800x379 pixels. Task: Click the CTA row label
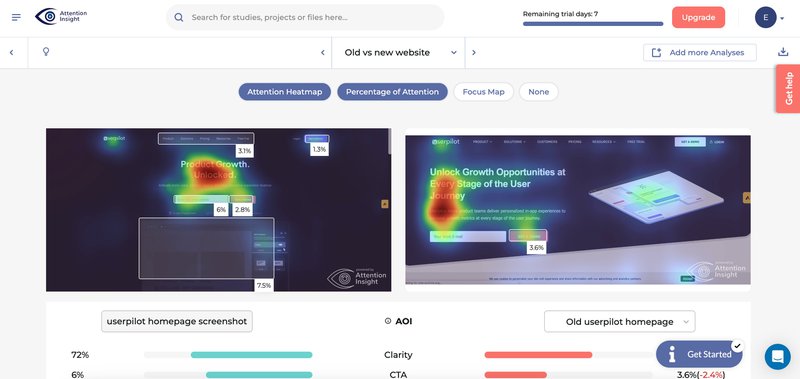(x=398, y=375)
